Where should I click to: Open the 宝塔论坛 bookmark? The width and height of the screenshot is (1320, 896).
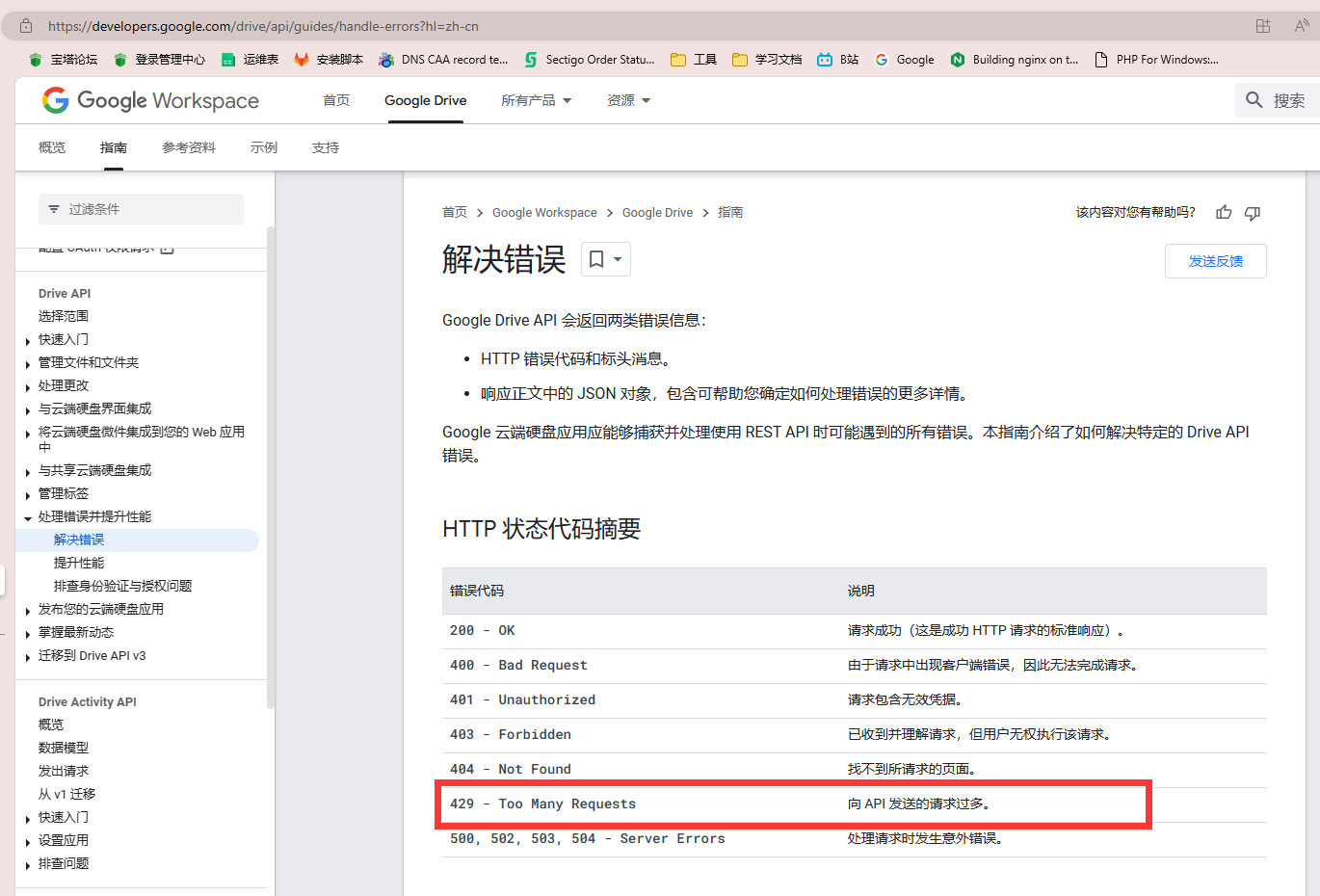tap(64, 60)
